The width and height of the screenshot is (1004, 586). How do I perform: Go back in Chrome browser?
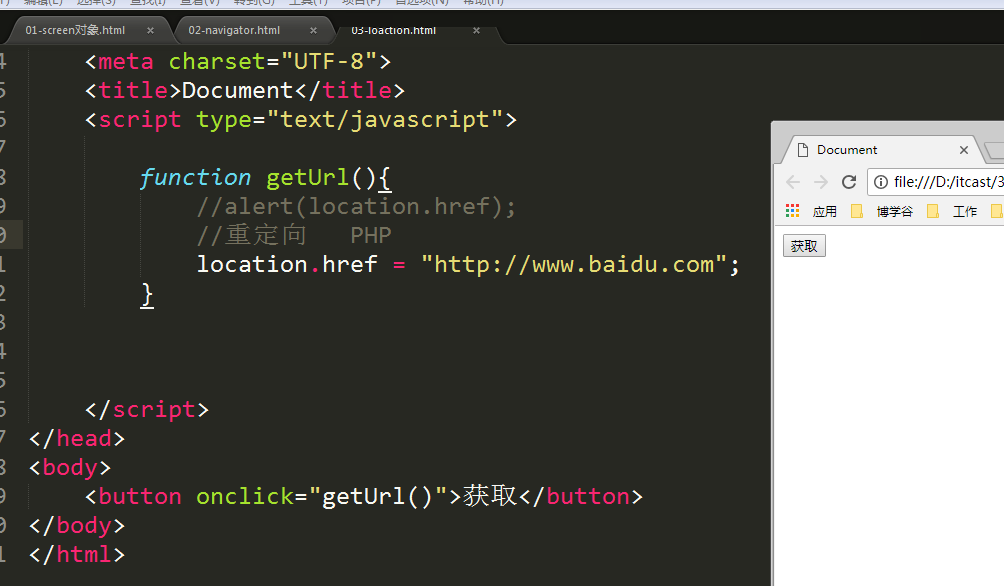click(793, 182)
